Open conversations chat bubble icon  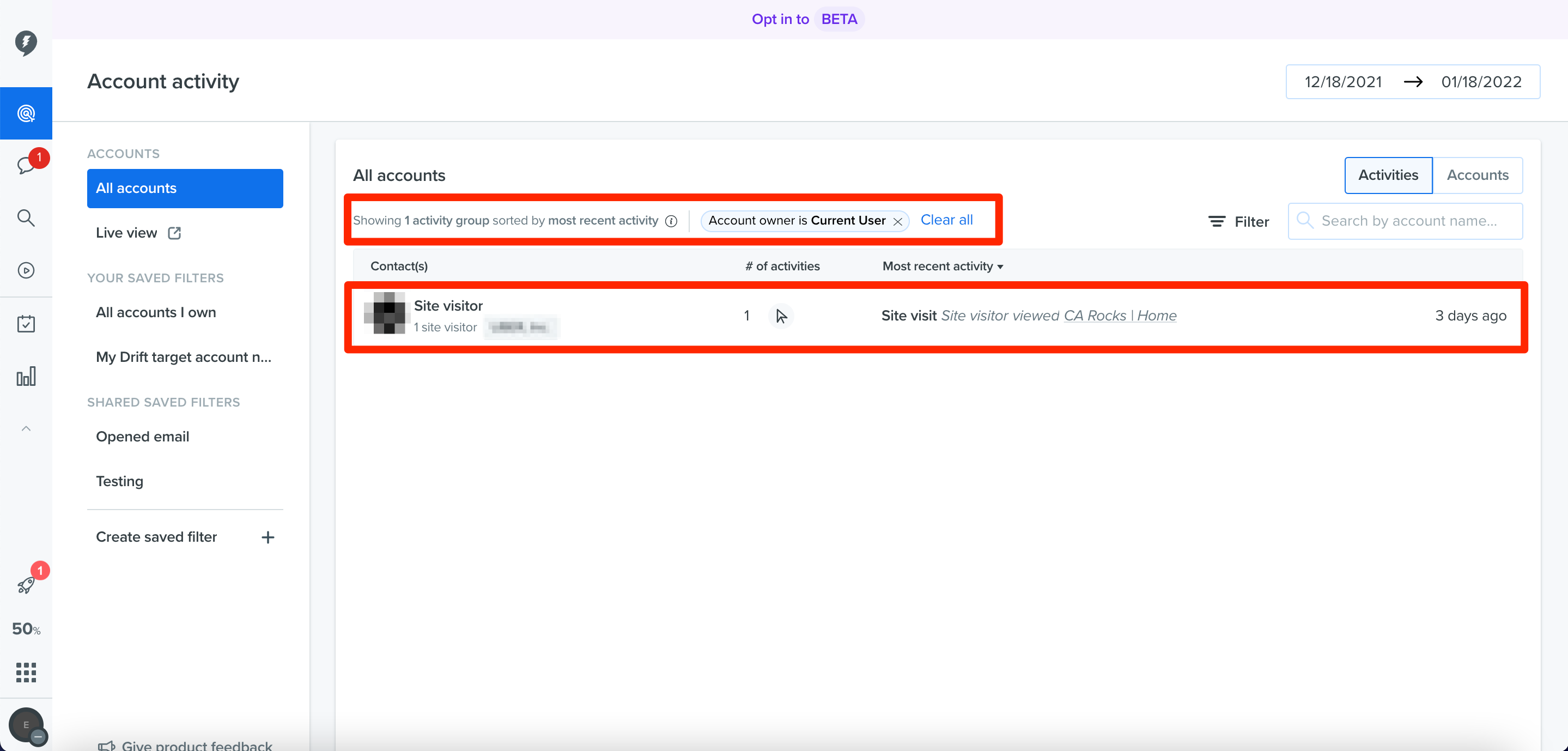[x=26, y=165]
